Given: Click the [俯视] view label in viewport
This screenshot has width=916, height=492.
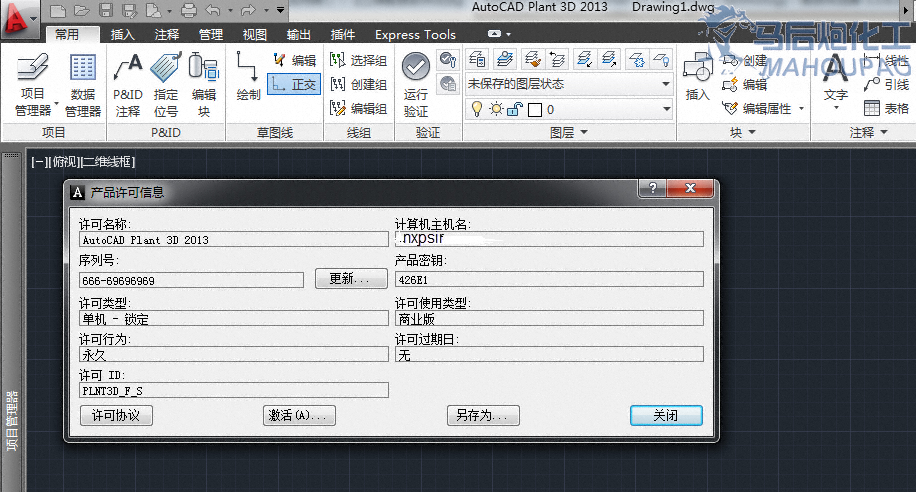Looking at the screenshot, I should click(x=64, y=162).
